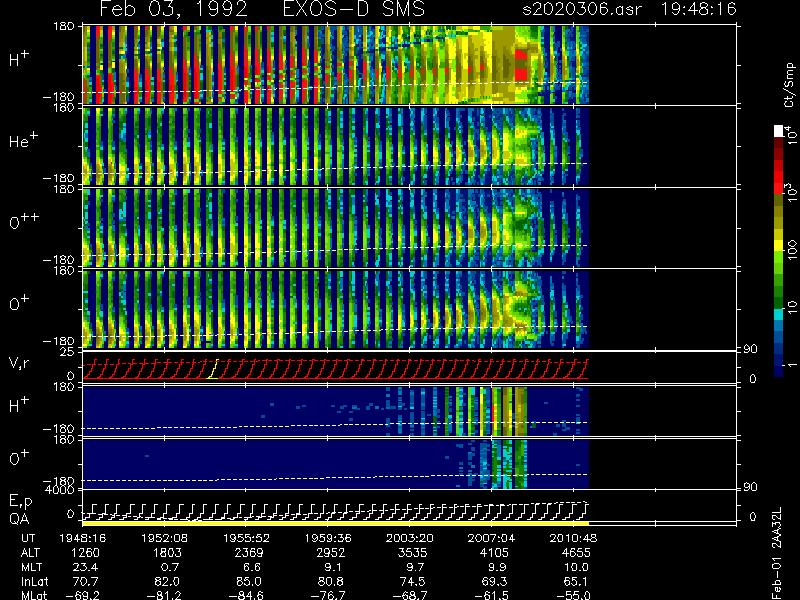
Task: Click the white top end of the colorbar
Action: [x=779, y=131]
